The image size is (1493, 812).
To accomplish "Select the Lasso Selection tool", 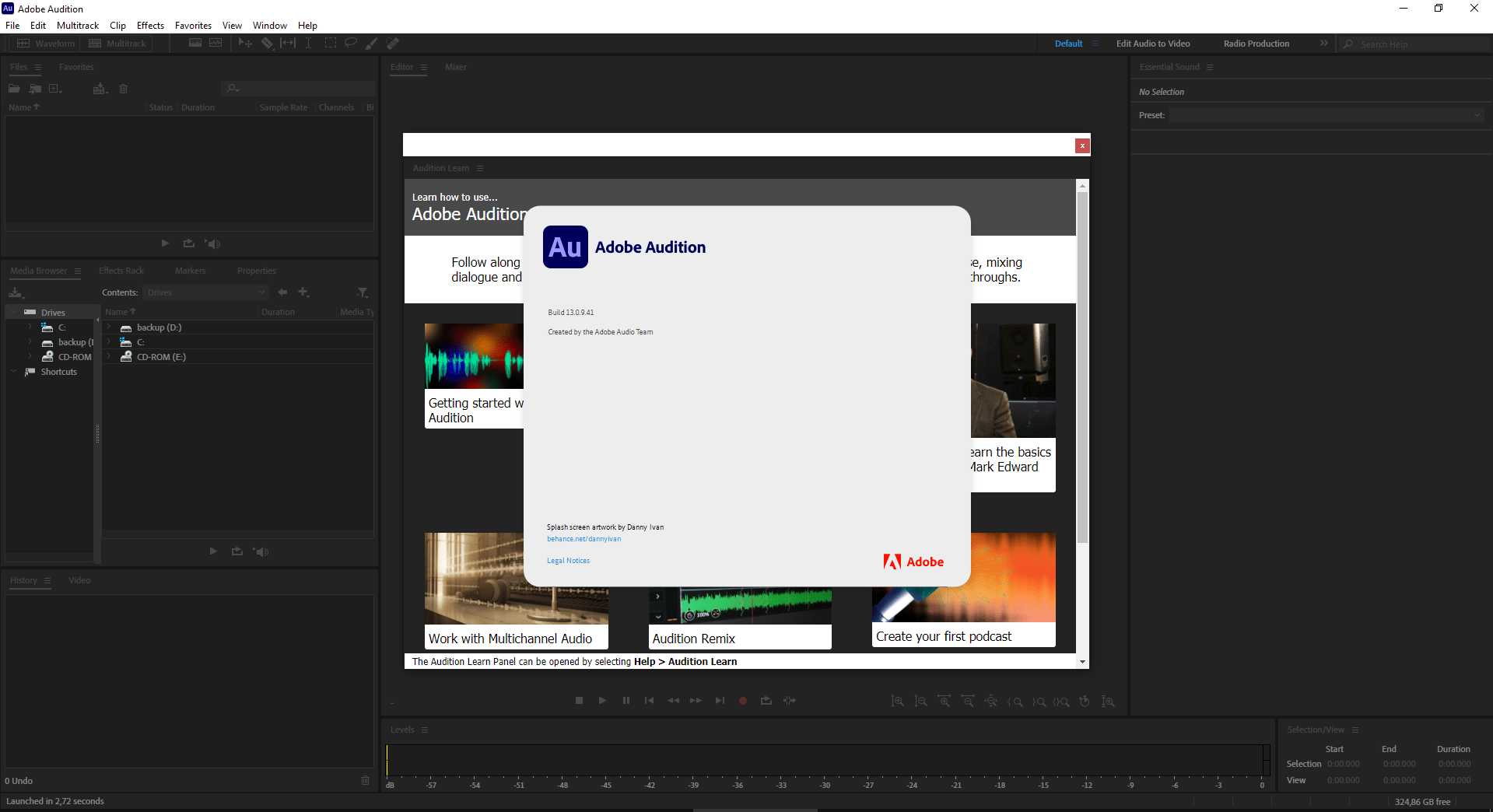I will [x=351, y=43].
